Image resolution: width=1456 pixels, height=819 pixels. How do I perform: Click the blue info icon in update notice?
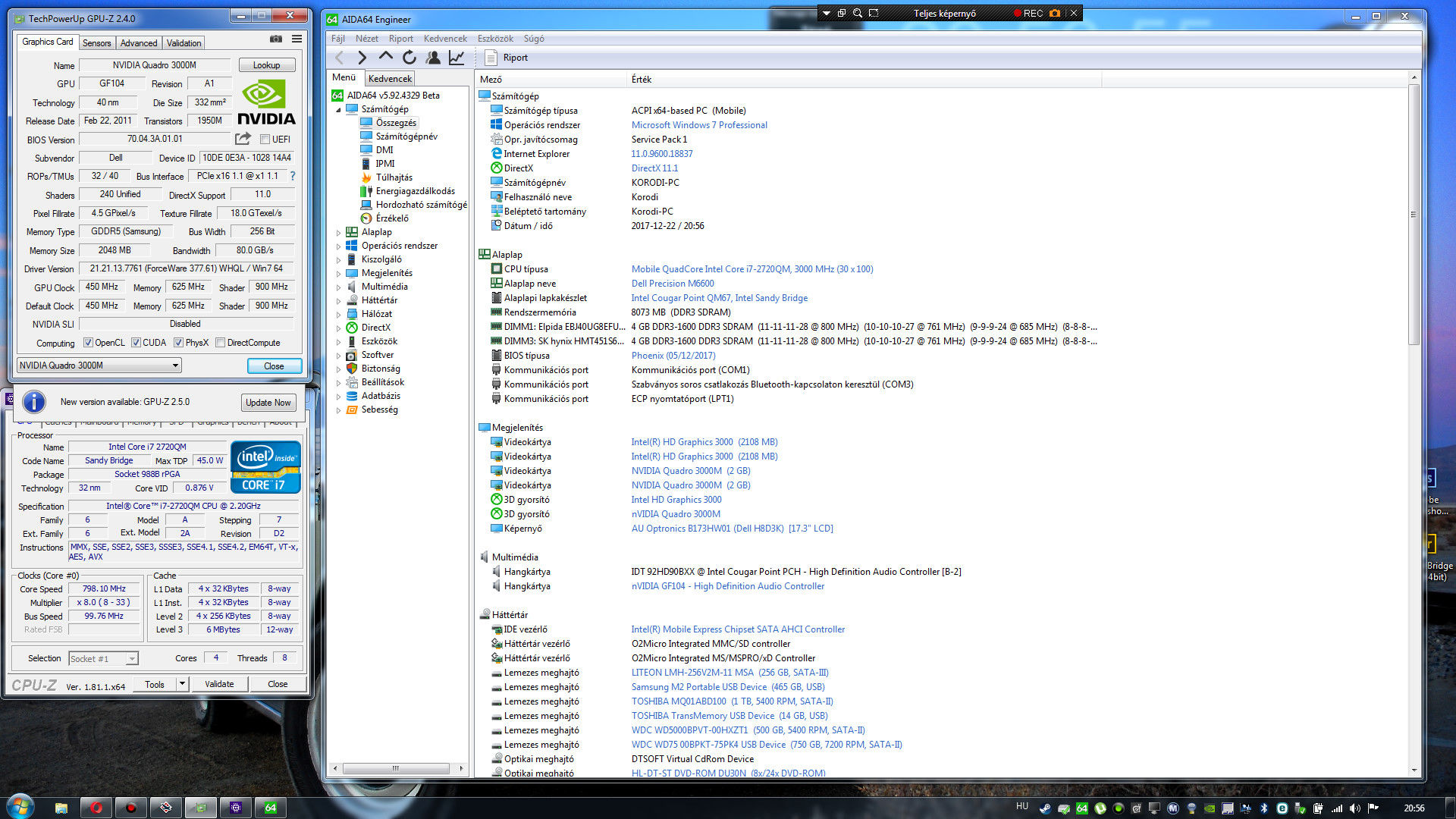point(34,402)
